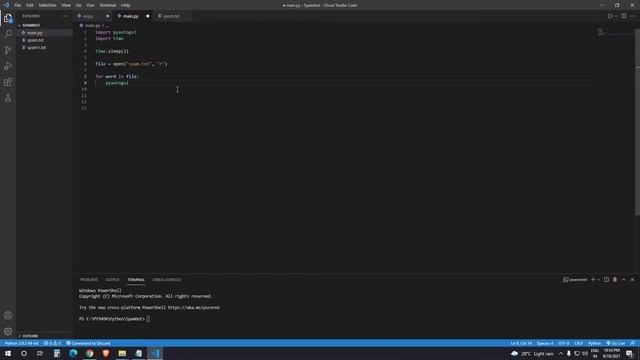Collapse the SPAMBOT folder section
Viewport: 640px width, 360px height.
31,25
